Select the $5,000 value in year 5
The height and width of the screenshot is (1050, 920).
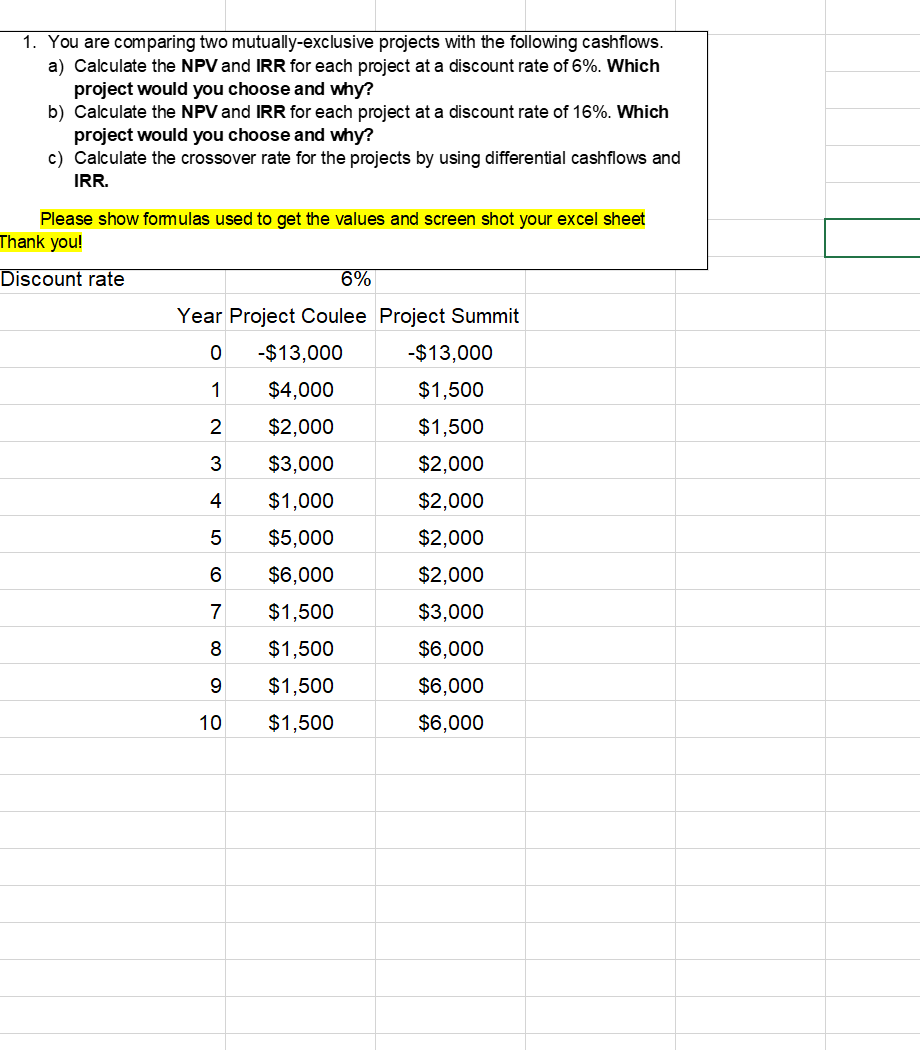301,537
